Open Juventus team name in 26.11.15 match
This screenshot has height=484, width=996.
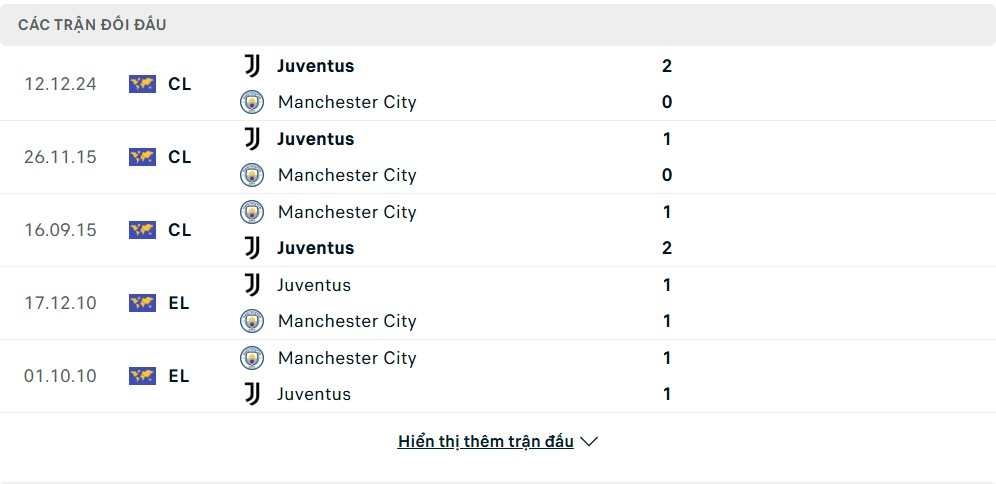pyautogui.click(x=316, y=139)
